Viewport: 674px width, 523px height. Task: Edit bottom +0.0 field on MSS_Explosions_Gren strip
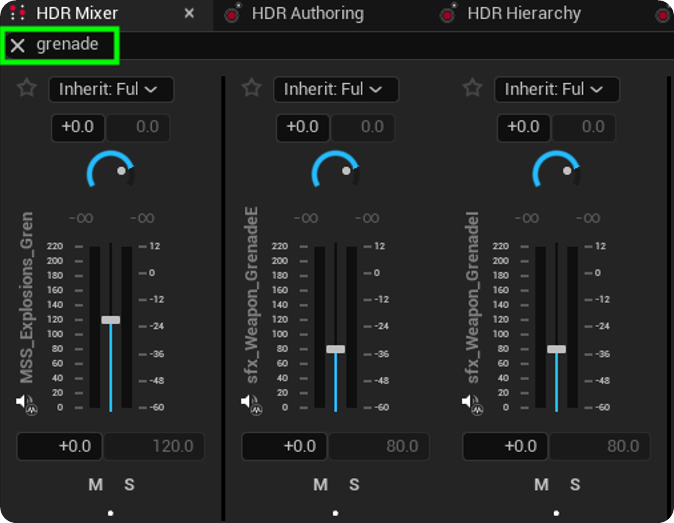(x=59, y=447)
